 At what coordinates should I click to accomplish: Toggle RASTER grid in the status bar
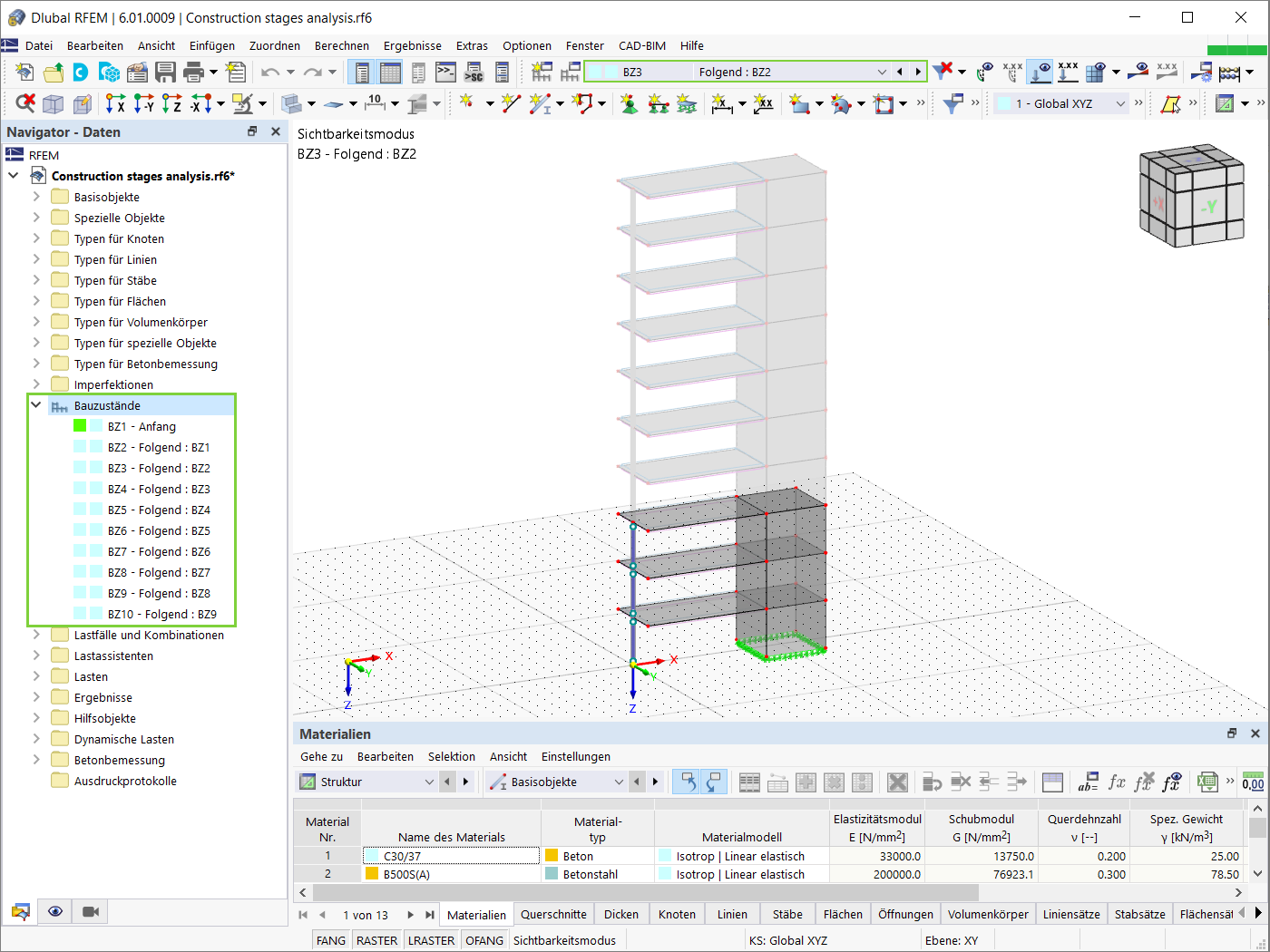[376, 940]
